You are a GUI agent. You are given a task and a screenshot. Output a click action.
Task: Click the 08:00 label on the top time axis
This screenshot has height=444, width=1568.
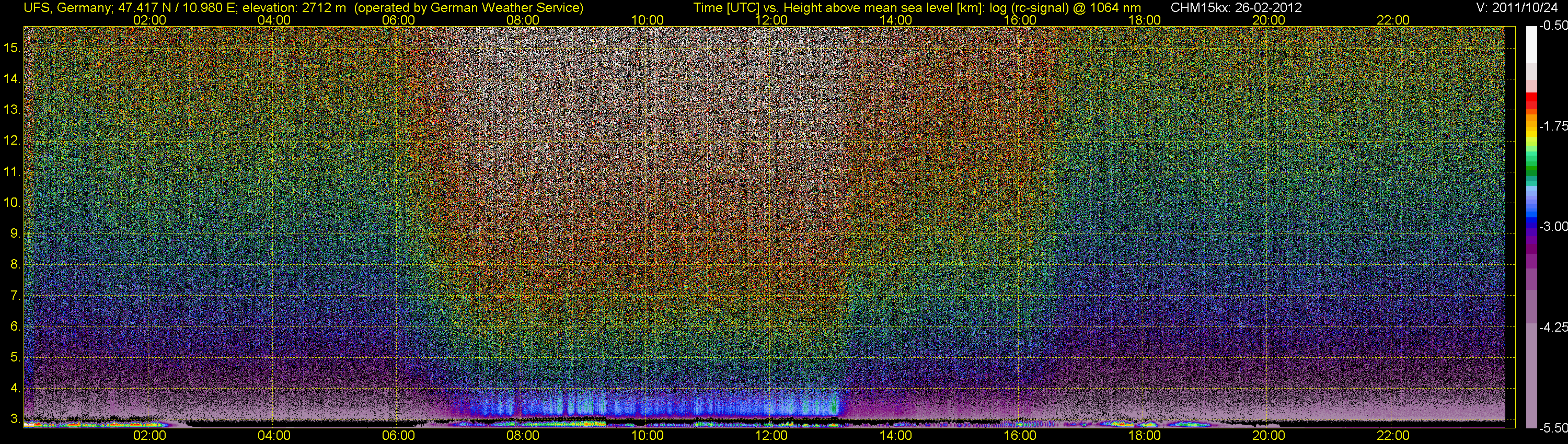point(522,20)
